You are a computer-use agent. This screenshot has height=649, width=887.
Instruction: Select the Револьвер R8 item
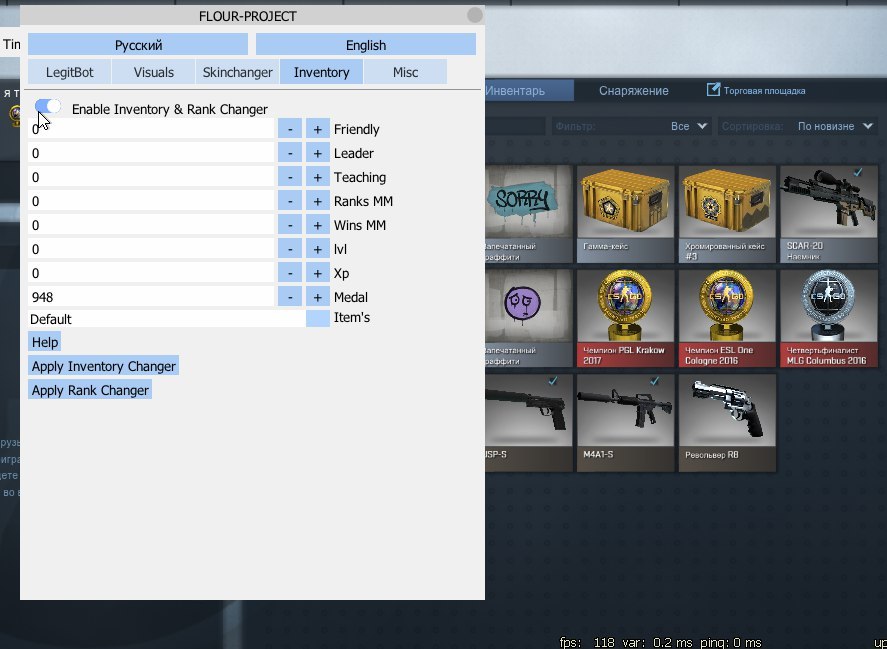(x=727, y=423)
